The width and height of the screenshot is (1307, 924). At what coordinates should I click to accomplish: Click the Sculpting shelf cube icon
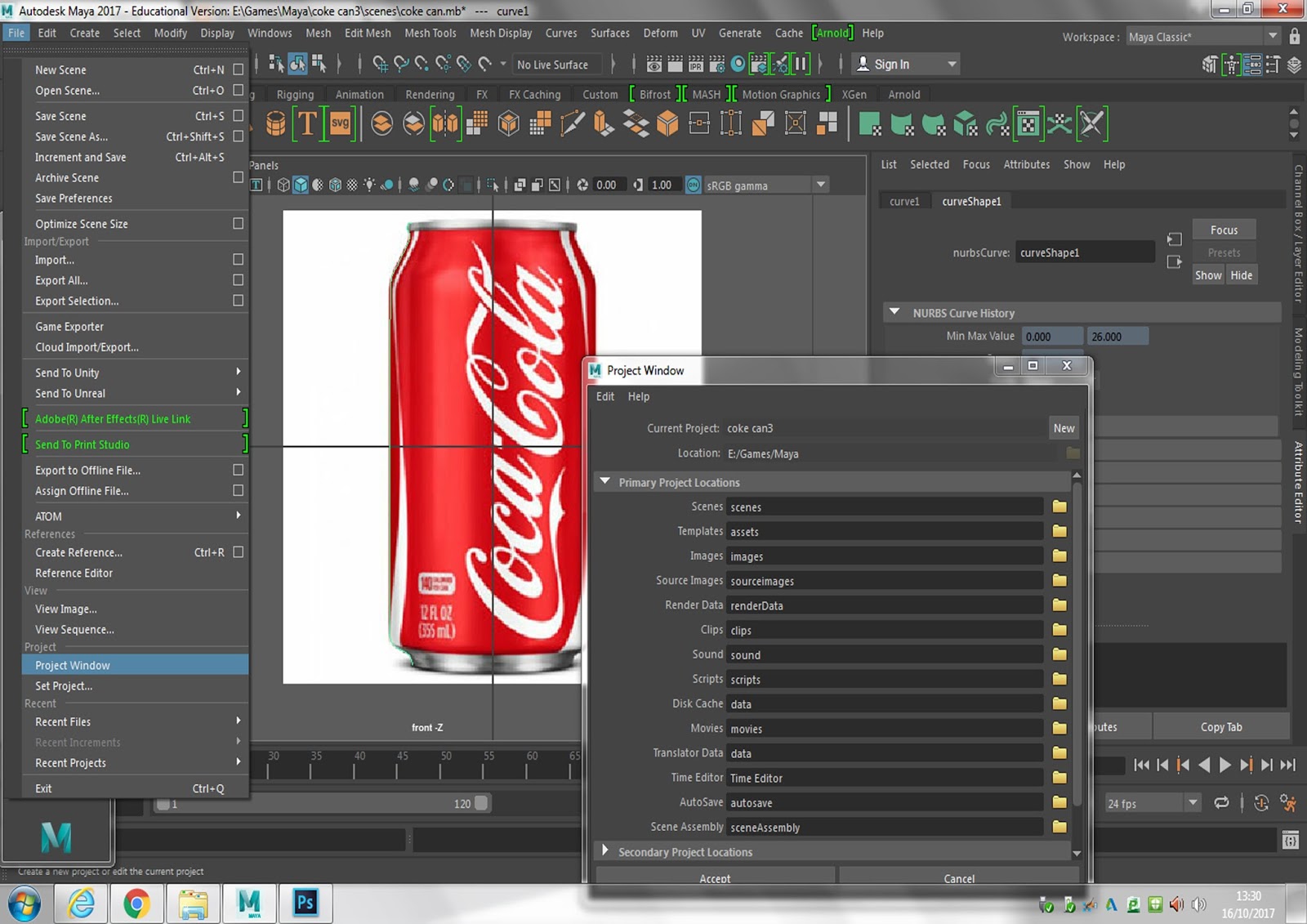[966, 124]
